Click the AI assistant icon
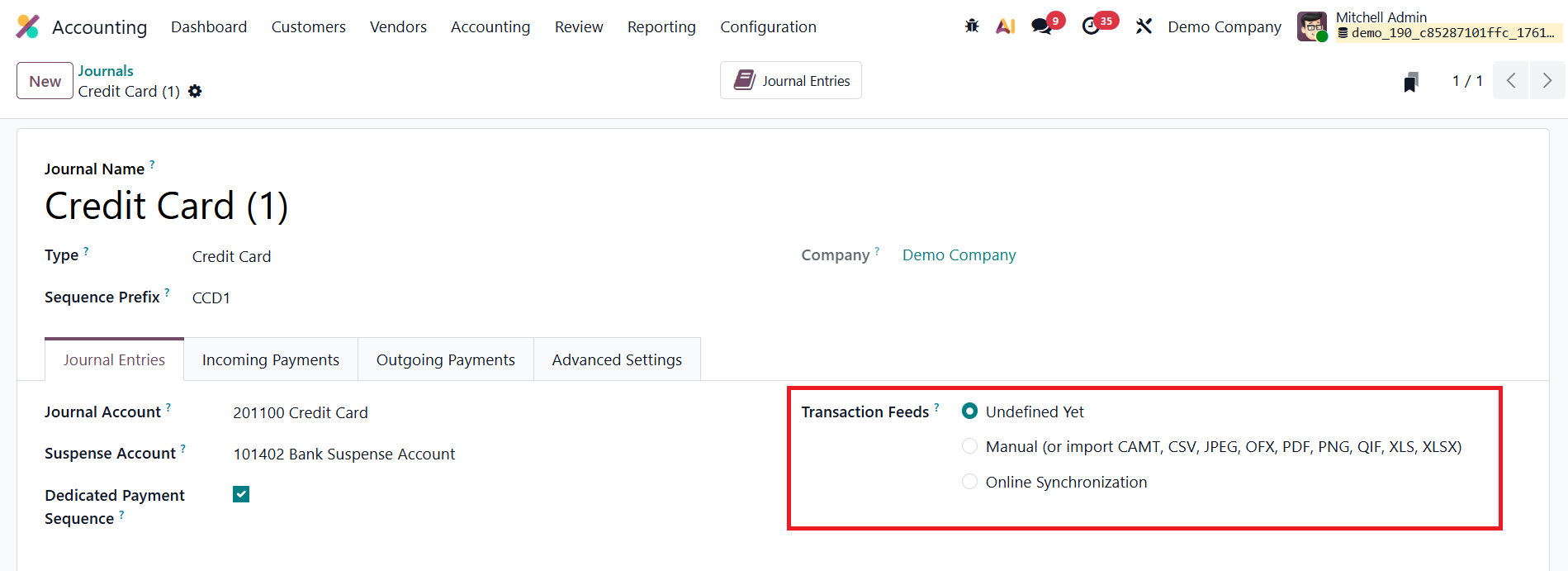The image size is (1568, 571). click(x=1005, y=26)
